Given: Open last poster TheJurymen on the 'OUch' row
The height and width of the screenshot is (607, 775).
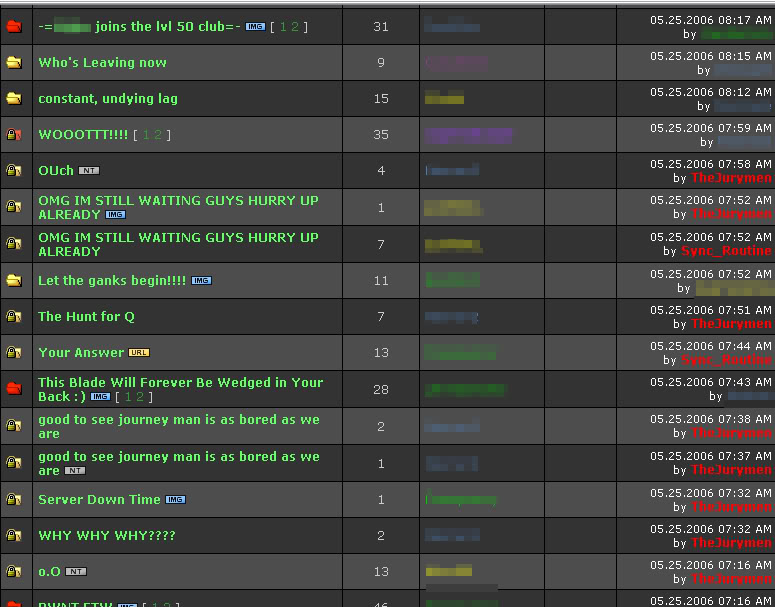Looking at the screenshot, I should click(731, 178).
